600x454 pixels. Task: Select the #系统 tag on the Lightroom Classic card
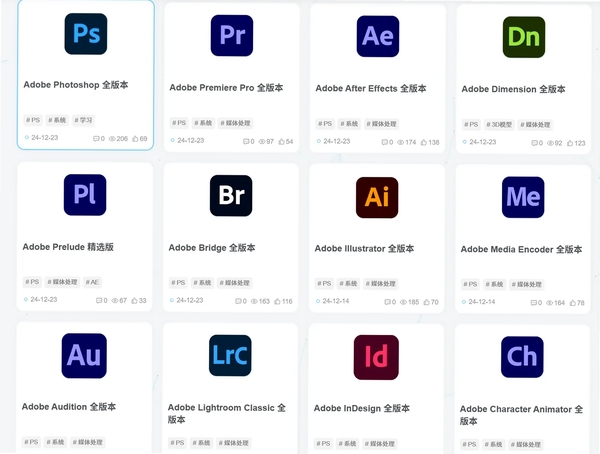(x=202, y=443)
